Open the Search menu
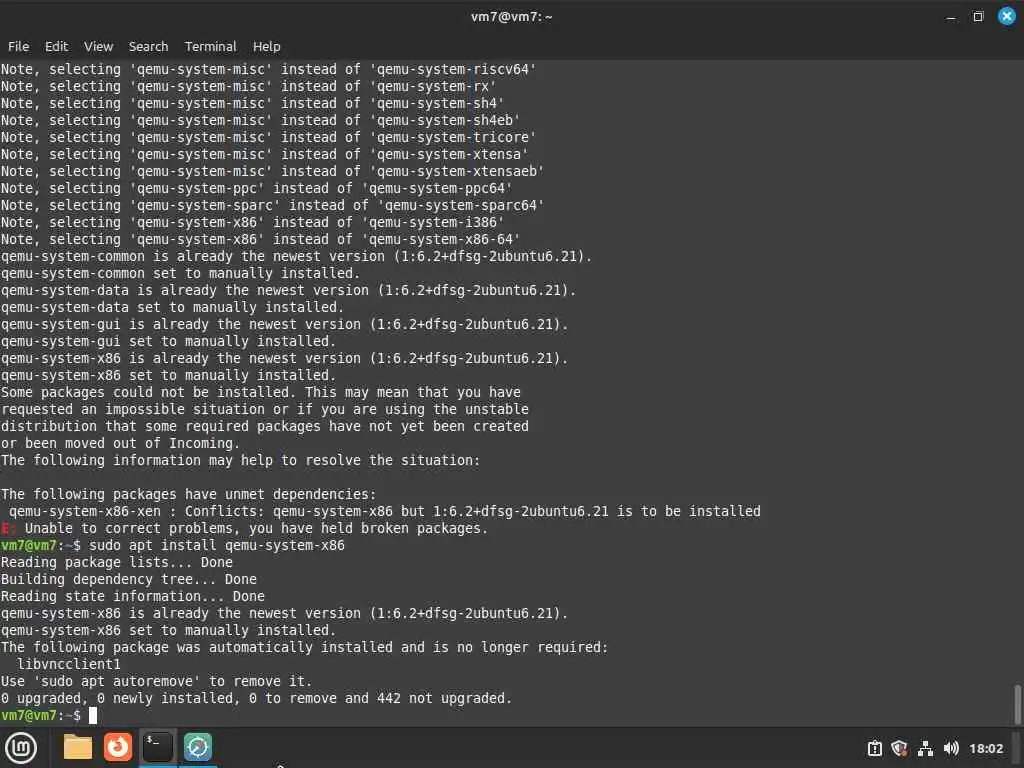The width and height of the screenshot is (1024, 768). click(x=148, y=46)
